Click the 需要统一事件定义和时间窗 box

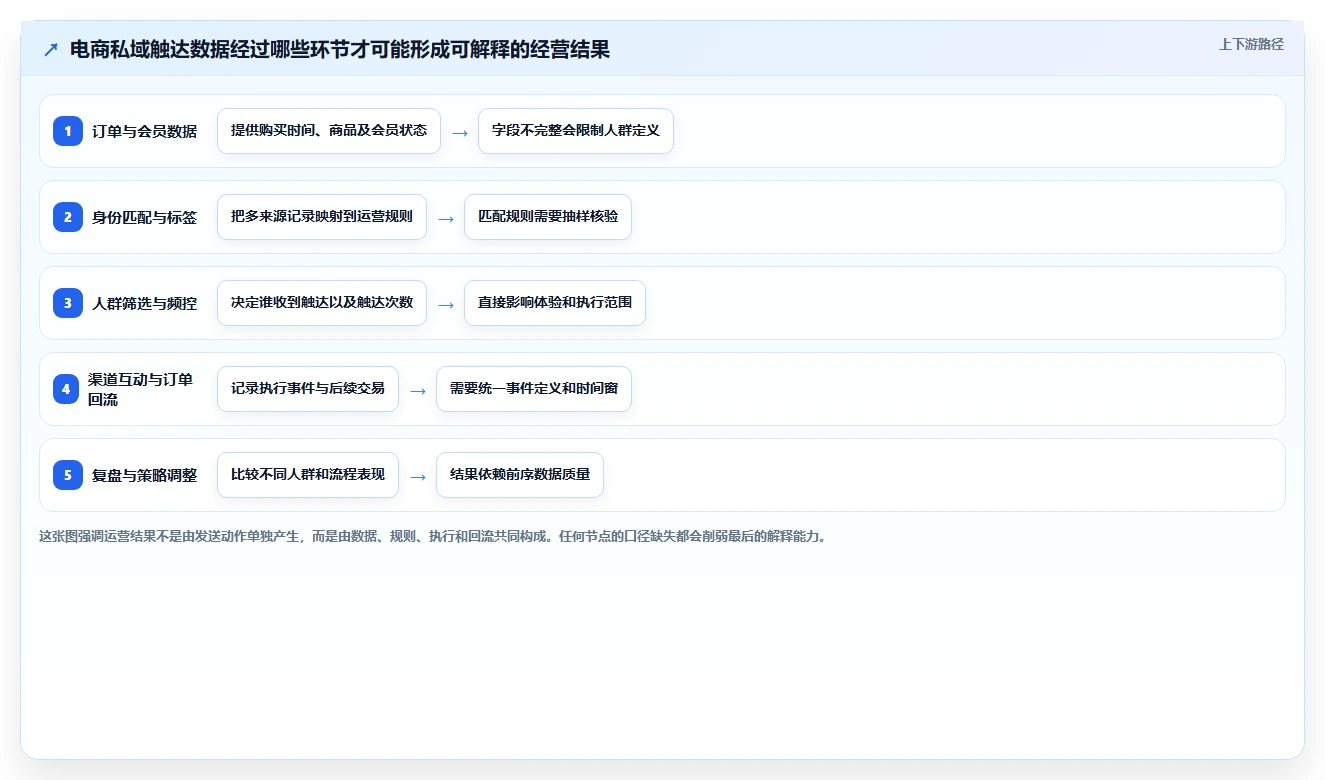(x=534, y=389)
